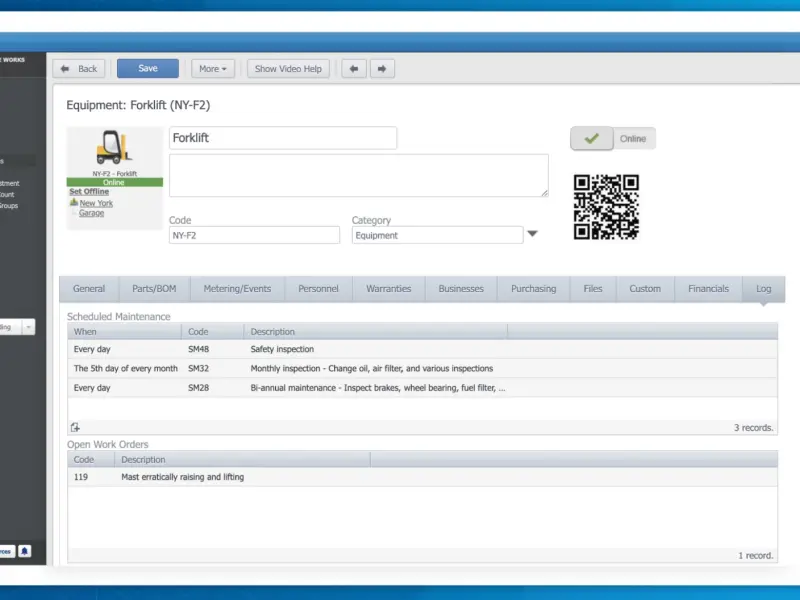Click the Code field containing NY-F2
This screenshot has height=600, width=800.
coord(254,235)
